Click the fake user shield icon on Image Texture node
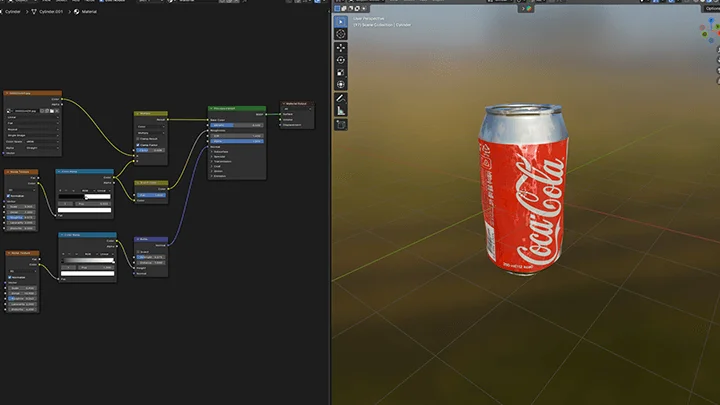This screenshot has width=720, height=405. pyautogui.click(x=42, y=111)
